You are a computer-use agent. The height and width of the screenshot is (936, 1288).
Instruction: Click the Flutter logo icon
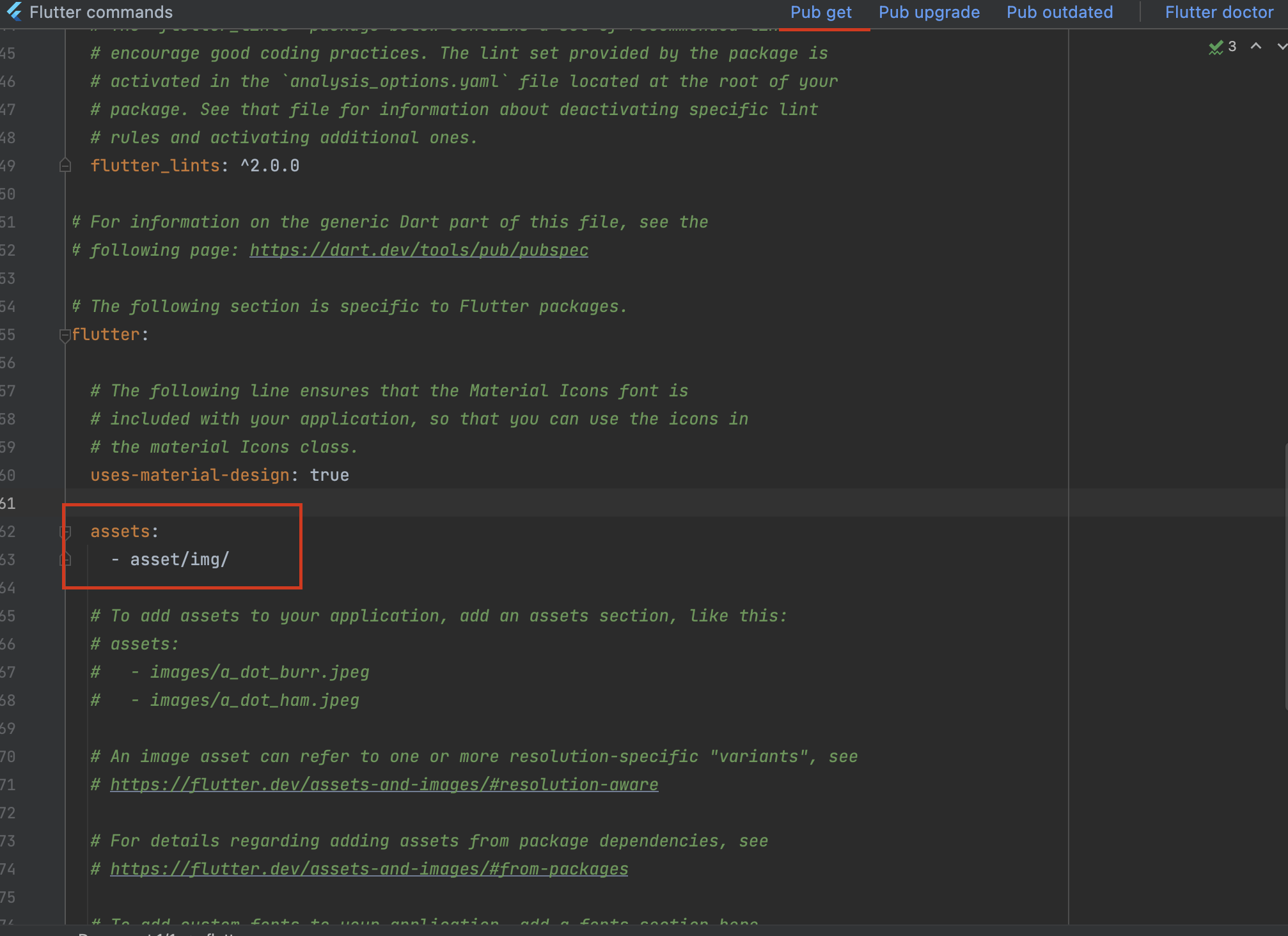point(14,12)
